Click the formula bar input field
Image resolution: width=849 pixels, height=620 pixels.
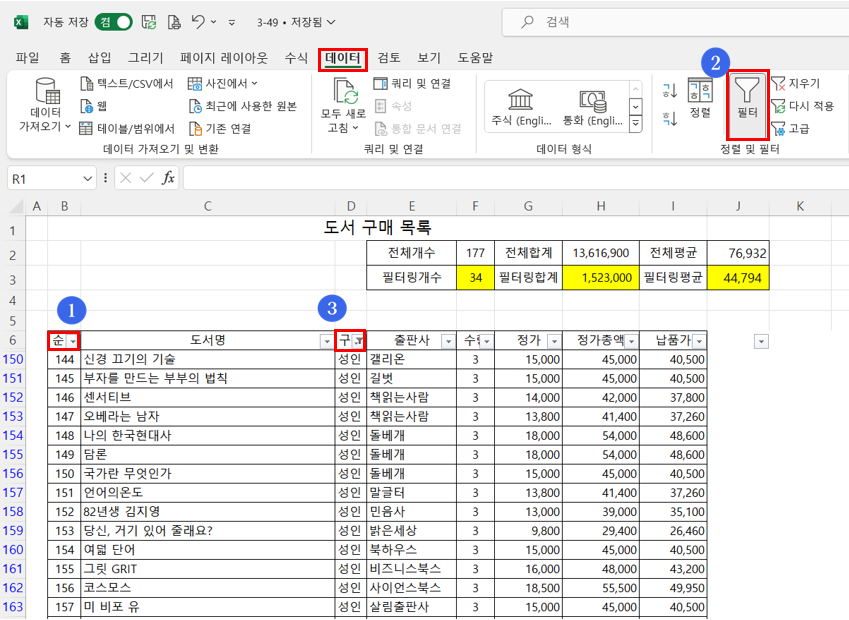pyautogui.click(x=516, y=178)
